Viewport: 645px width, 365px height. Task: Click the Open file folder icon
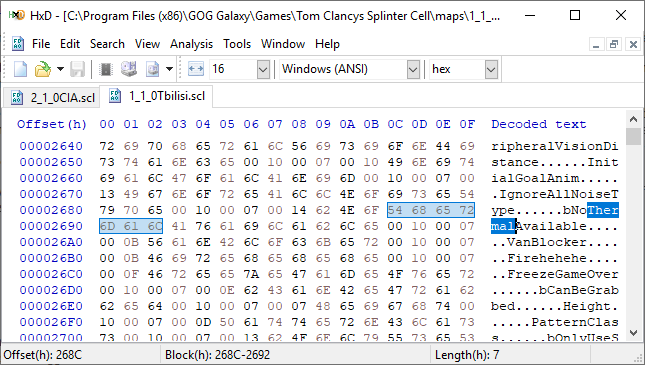pyautogui.click(x=43, y=69)
